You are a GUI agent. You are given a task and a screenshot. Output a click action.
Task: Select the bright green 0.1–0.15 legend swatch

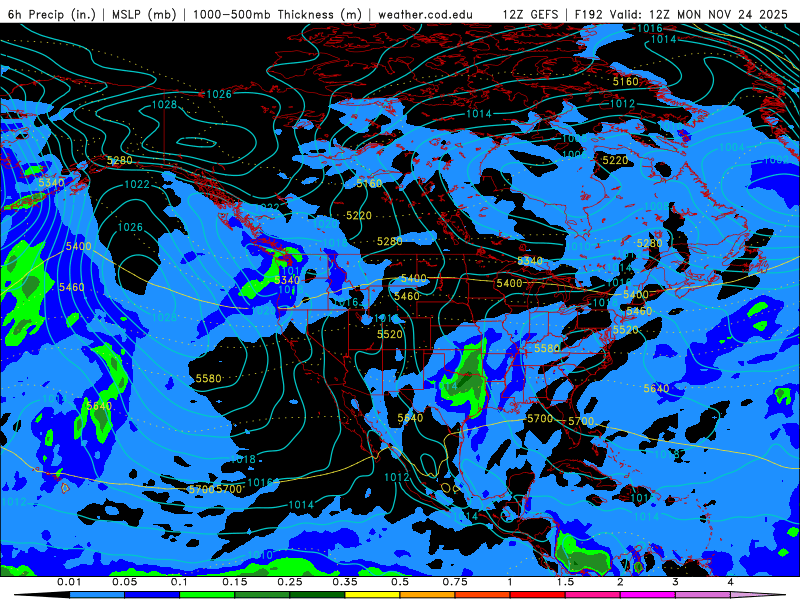[x=207, y=595]
